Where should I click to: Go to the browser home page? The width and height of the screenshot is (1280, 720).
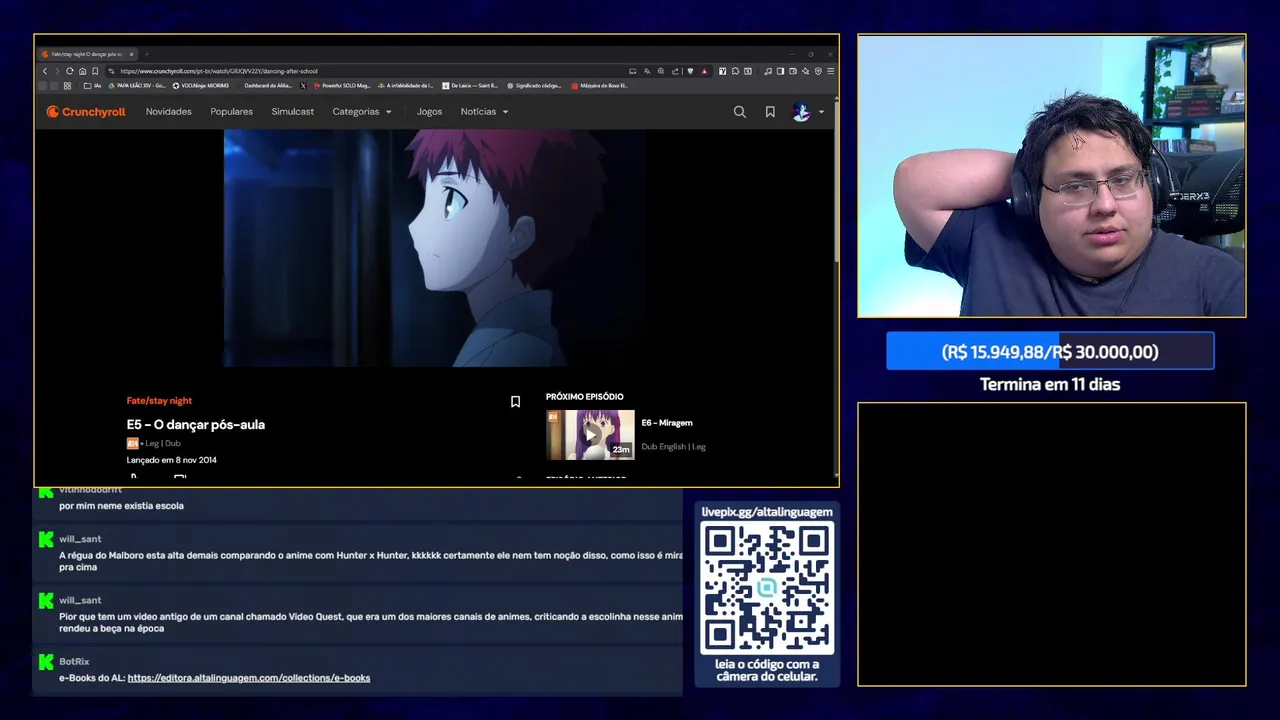click(x=82, y=71)
